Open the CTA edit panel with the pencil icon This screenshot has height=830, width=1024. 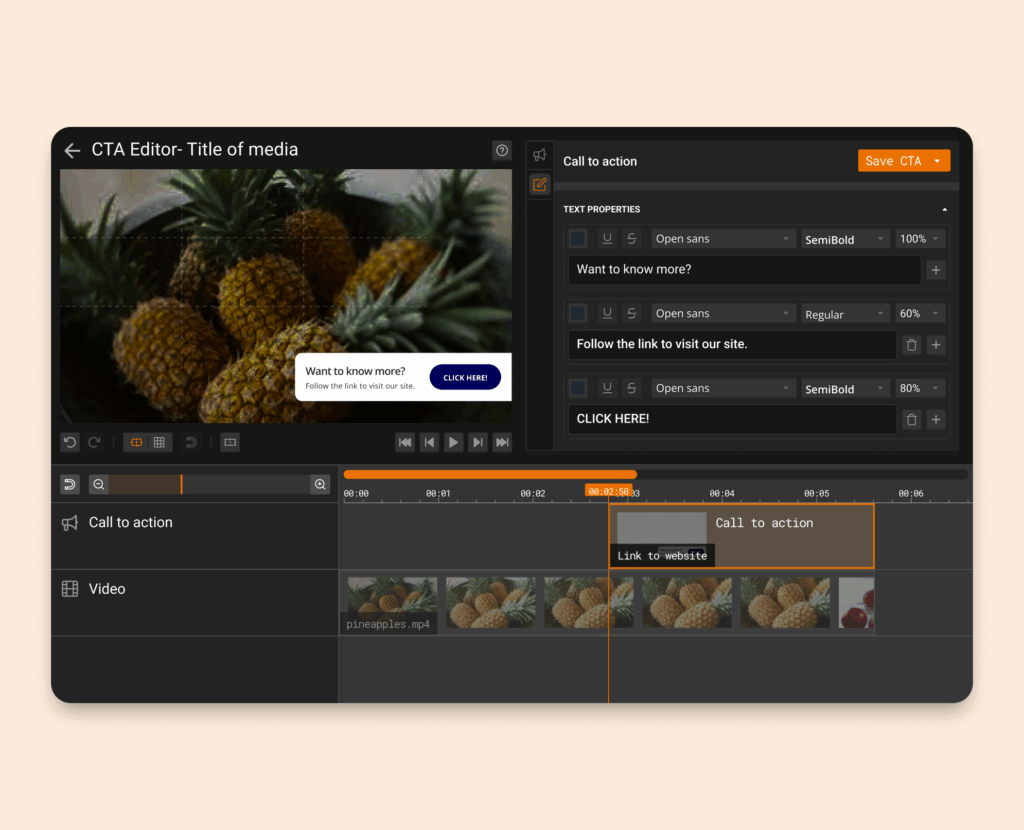(x=540, y=184)
